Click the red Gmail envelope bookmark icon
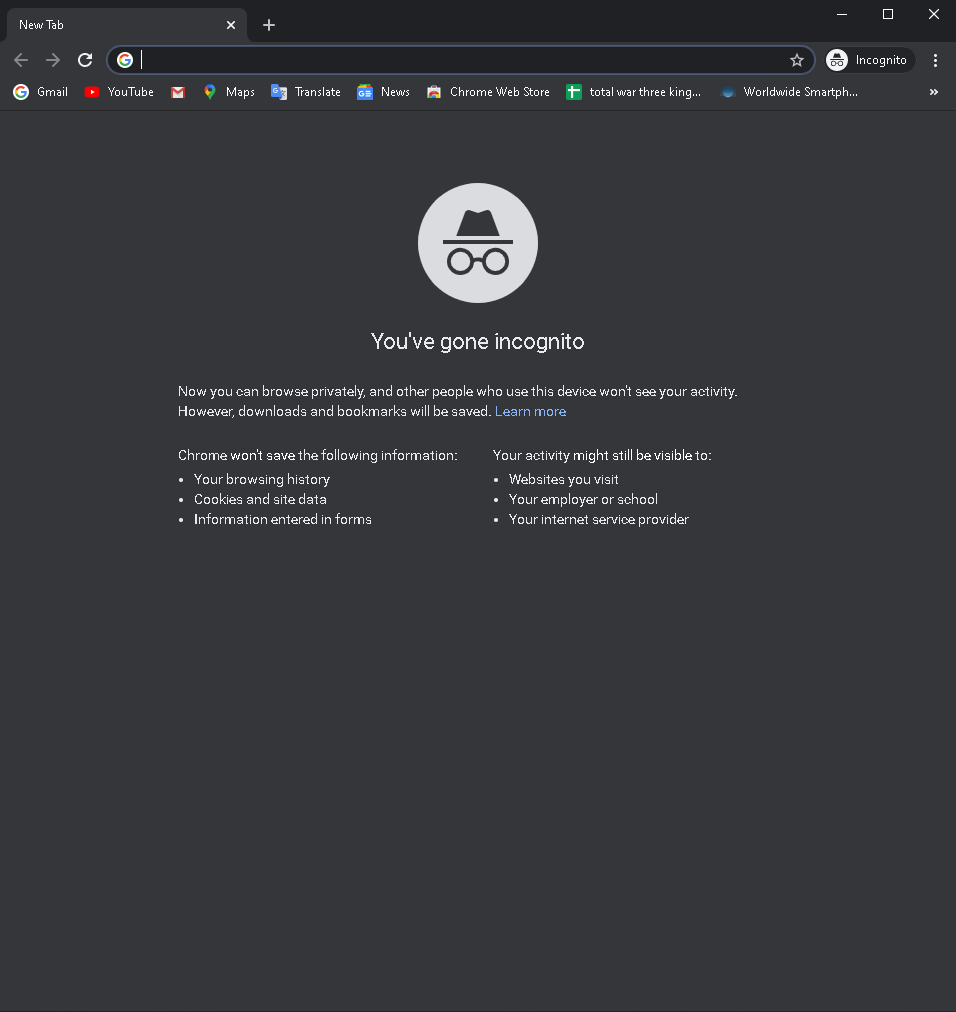Image resolution: width=956 pixels, height=1012 pixels. 178,92
